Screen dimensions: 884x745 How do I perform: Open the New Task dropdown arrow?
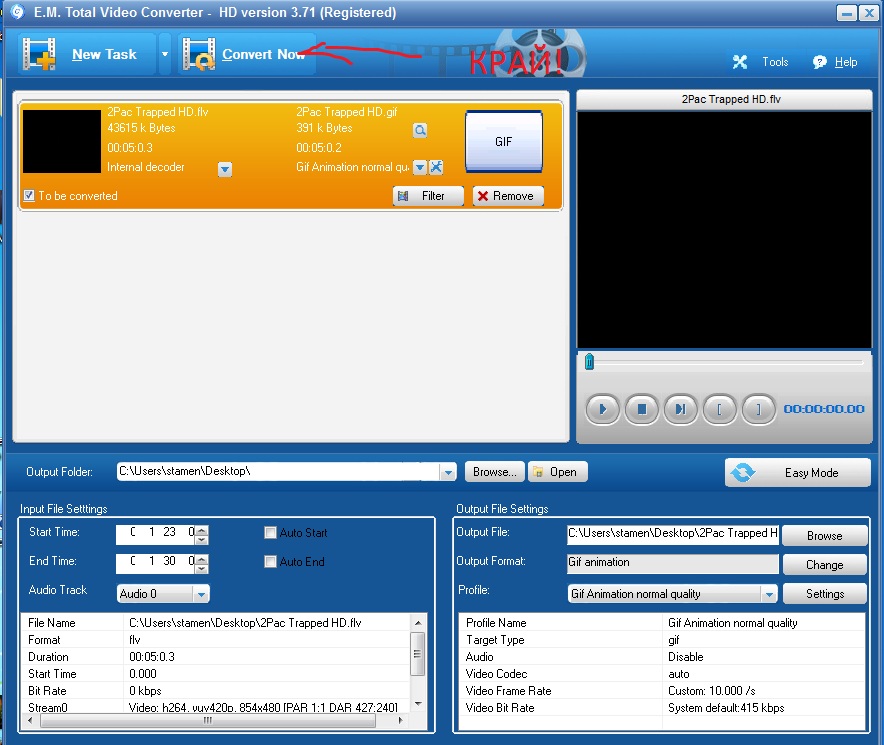click(x=165, y=54)
